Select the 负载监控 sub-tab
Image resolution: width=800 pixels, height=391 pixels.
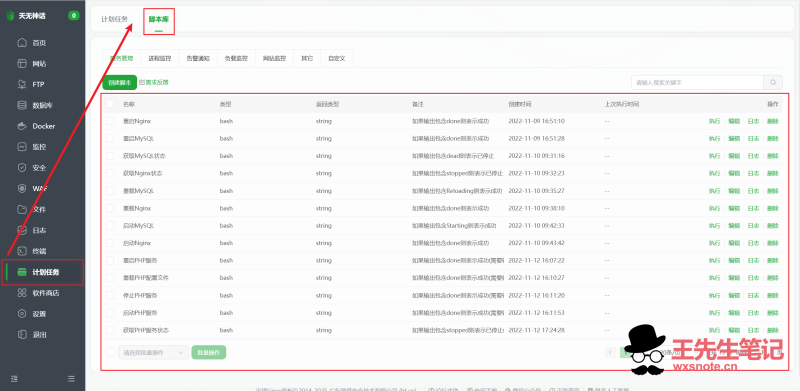236,59
